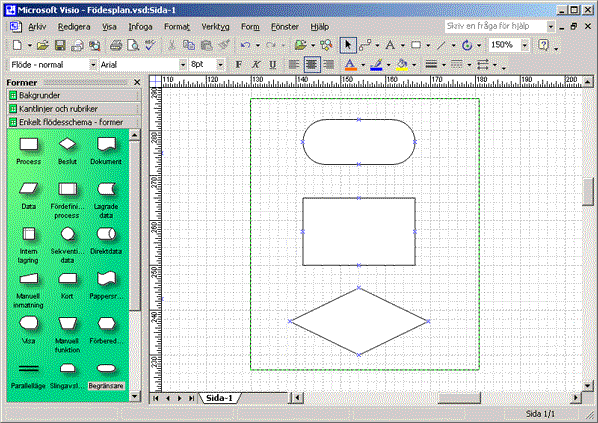This screenshot has height=423, width=598.
Task: Click the help question input field
Action: click(496, 26)
